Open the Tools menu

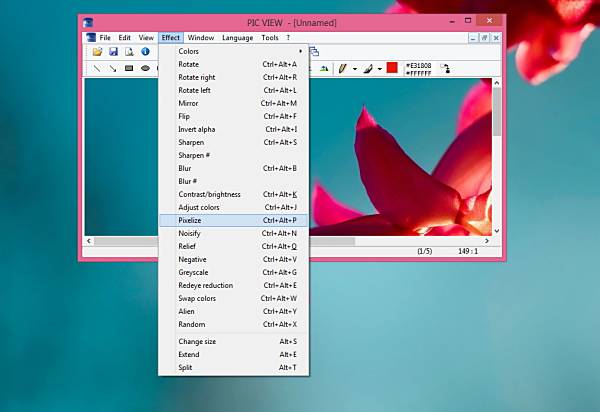[x=270, y=37]
